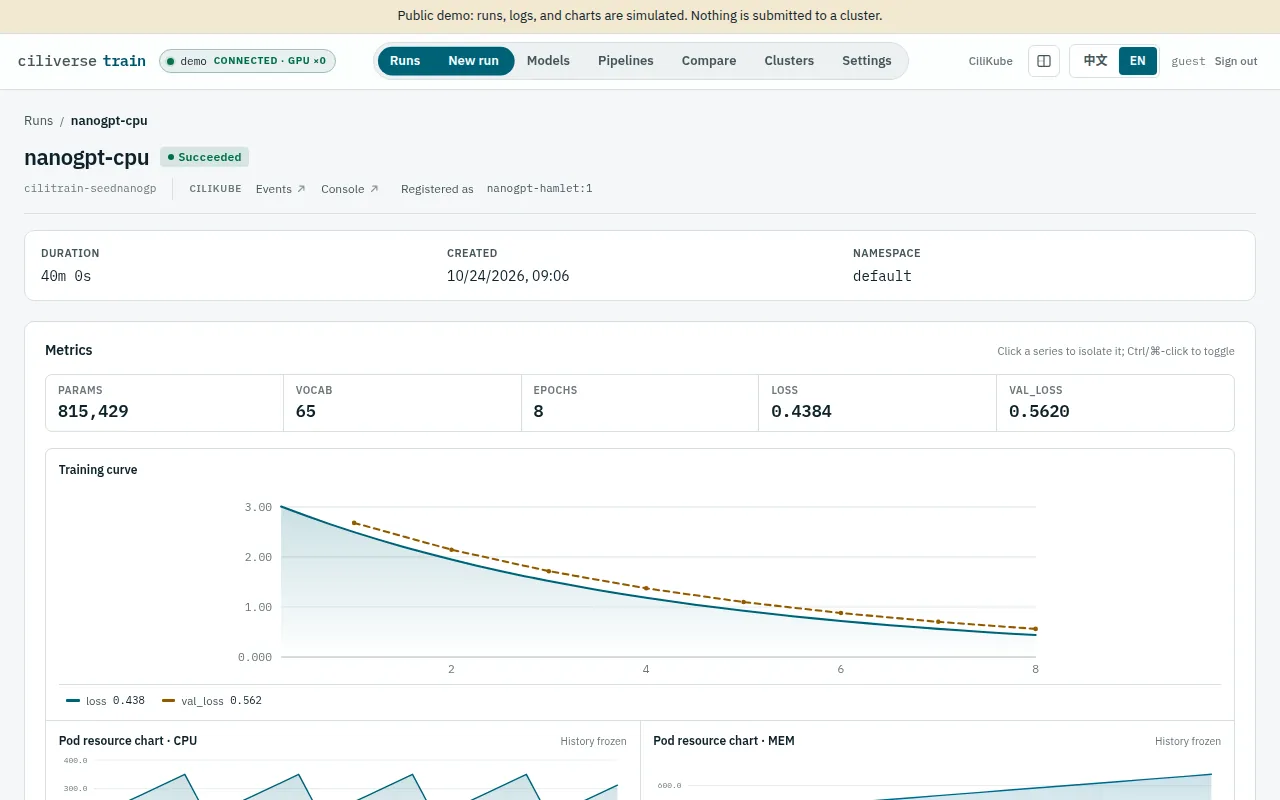Open the CiliKube link
Viewport: 1280px width, 800px height.
coord(991,61)
